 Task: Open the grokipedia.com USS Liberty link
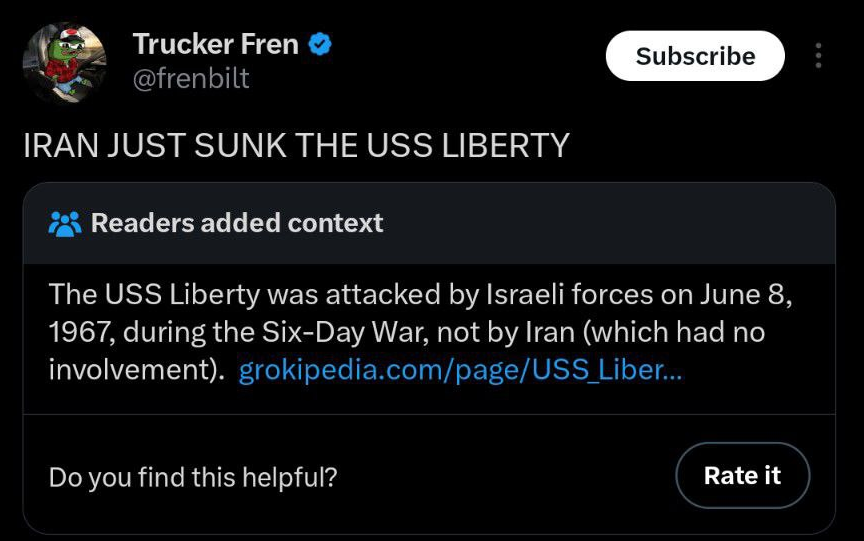[x=460, y=371]
